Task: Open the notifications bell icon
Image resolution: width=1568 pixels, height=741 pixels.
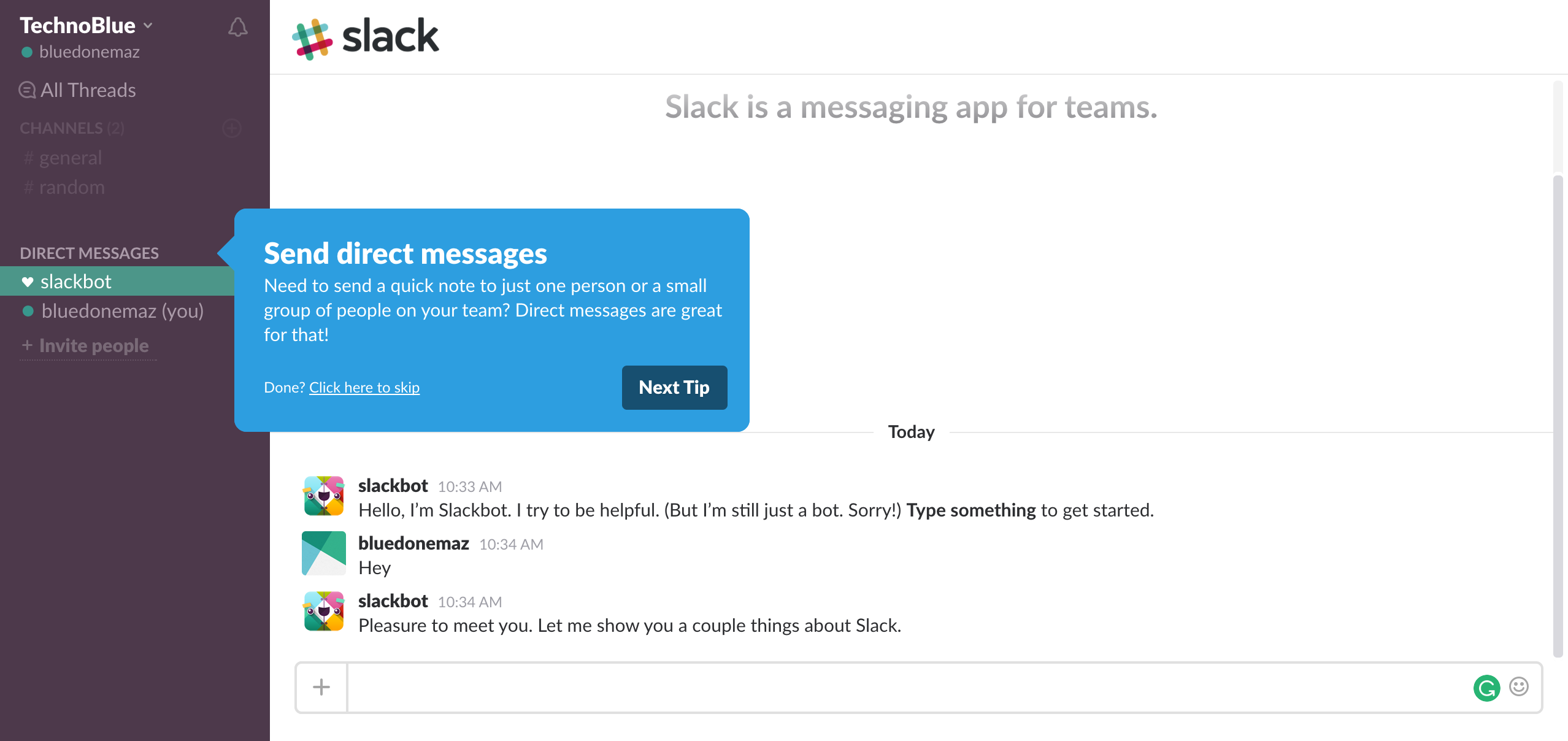Action: click(237, 26)
